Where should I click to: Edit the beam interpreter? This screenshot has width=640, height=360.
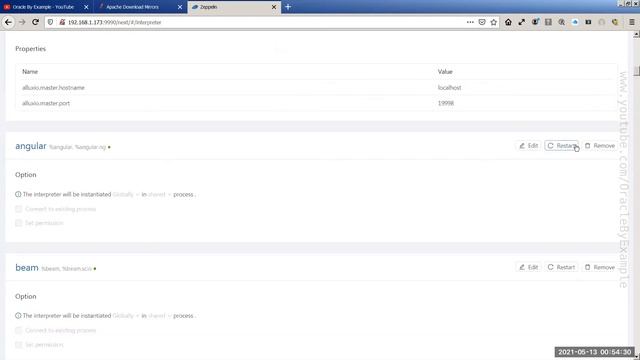(529, 267)
